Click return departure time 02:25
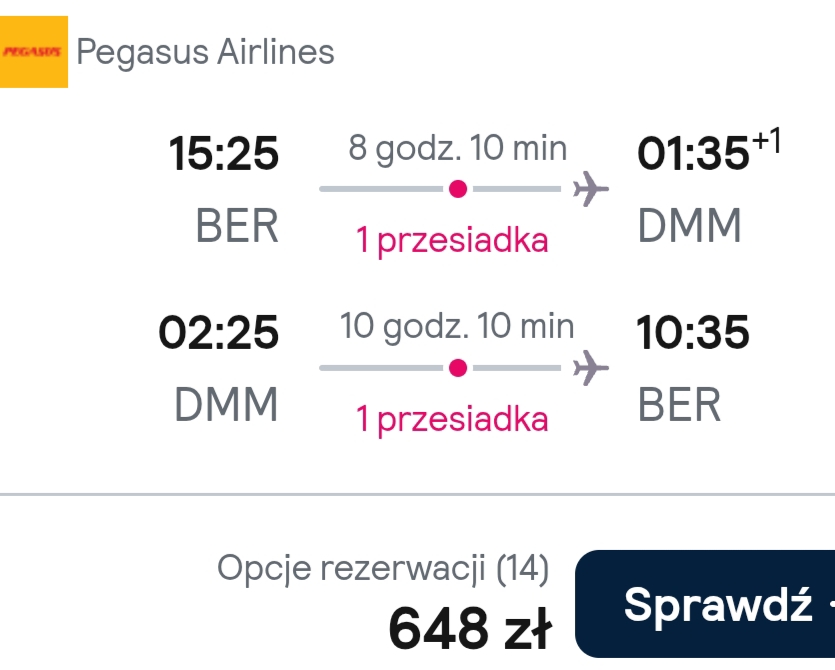 pos(219,332)
